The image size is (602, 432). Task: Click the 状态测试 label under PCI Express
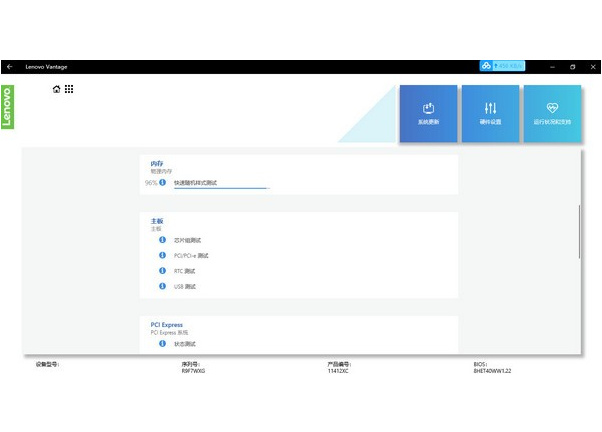coord(185,344)
